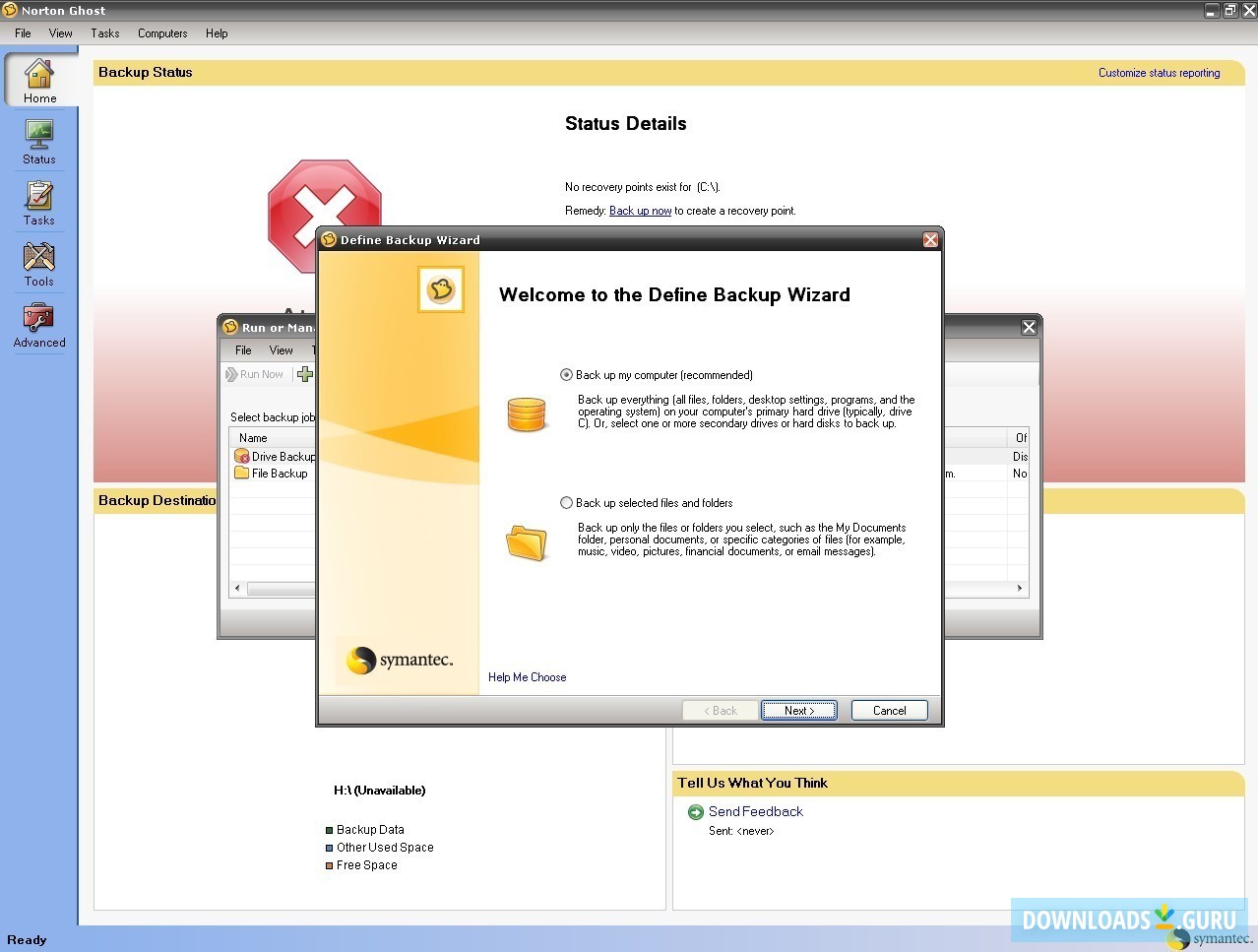The height and width of the screenshot is (952, 1258).
Task: Click the database disk icon for computer backup
Action: point(526,414)
